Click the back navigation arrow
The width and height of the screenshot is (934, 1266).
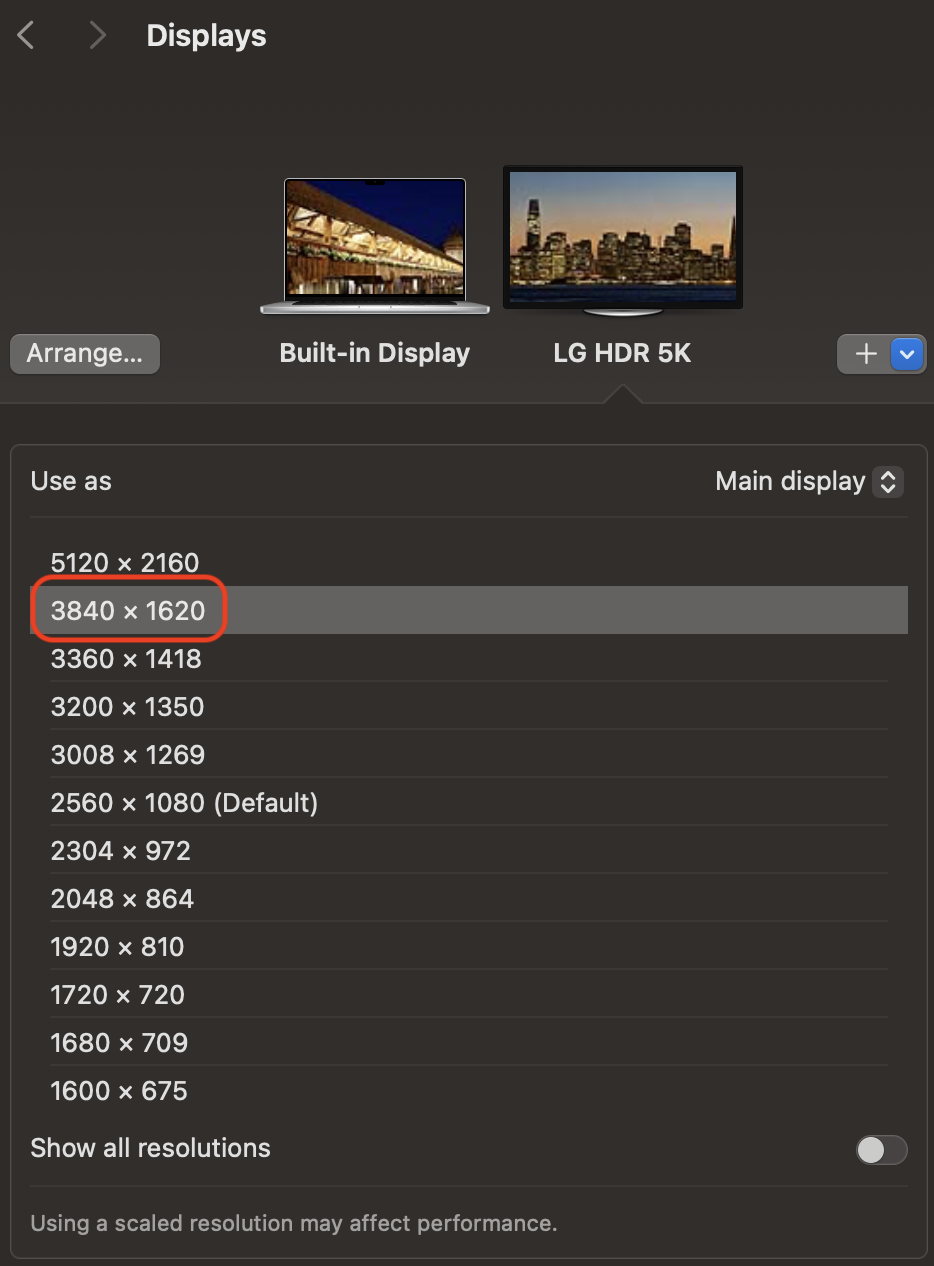click(26, 36)
